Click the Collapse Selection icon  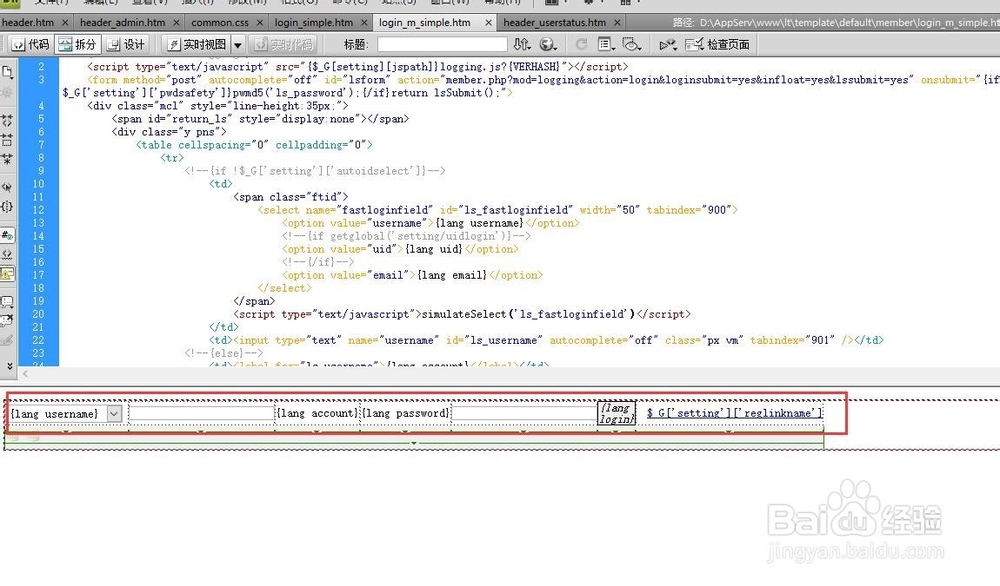[x=7, y=140]
